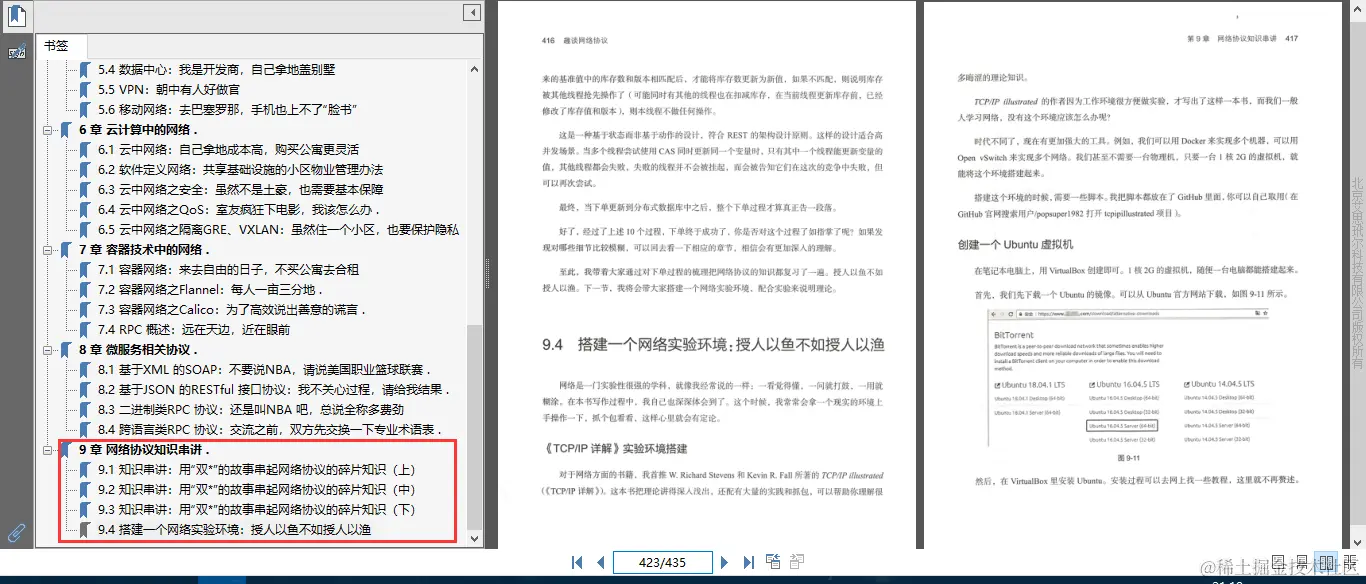Go to the next page arrow
Viewport: 1366px width, 584px height.
[725, 562]
